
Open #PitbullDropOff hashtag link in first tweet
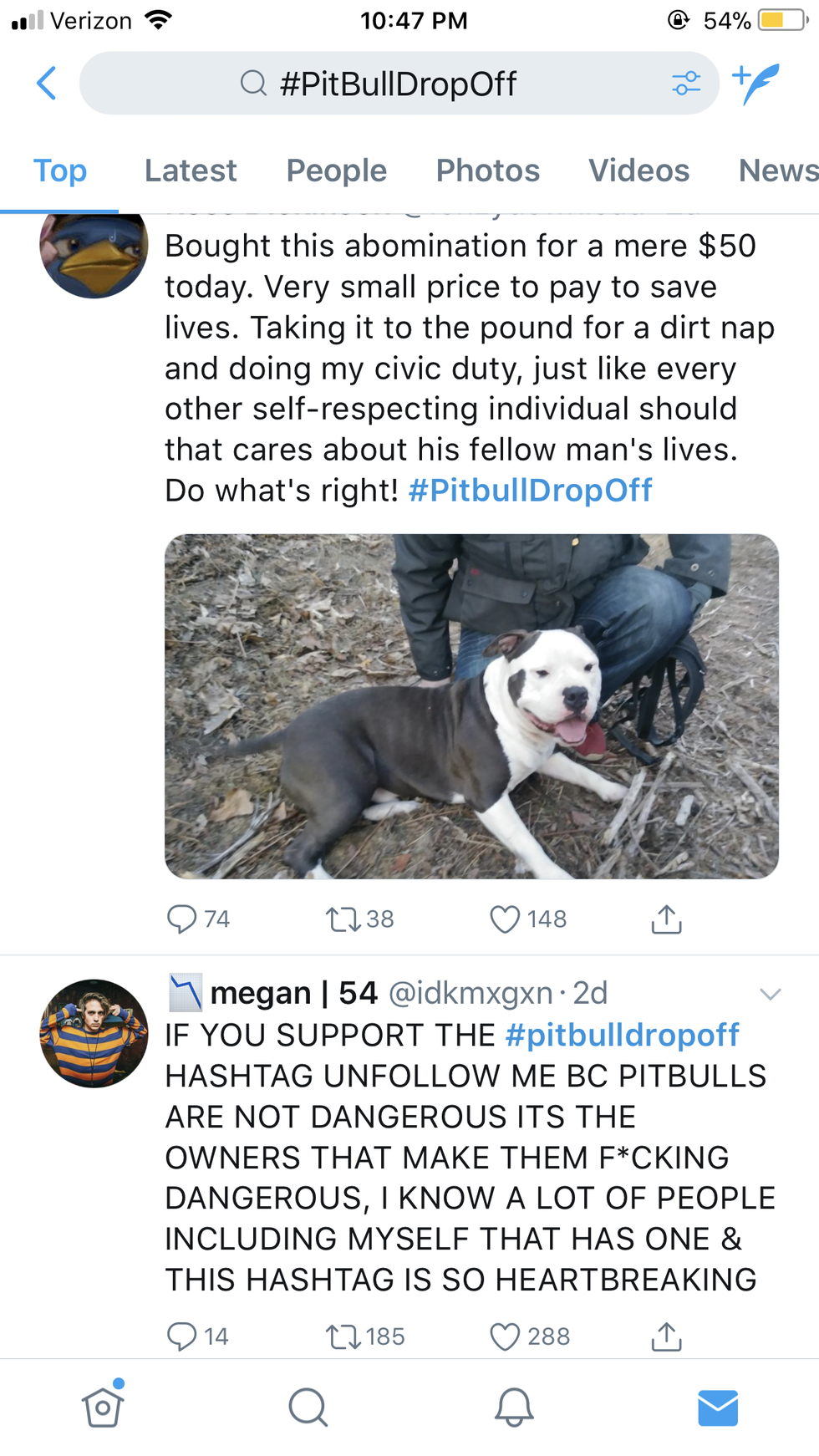point(530,491)
